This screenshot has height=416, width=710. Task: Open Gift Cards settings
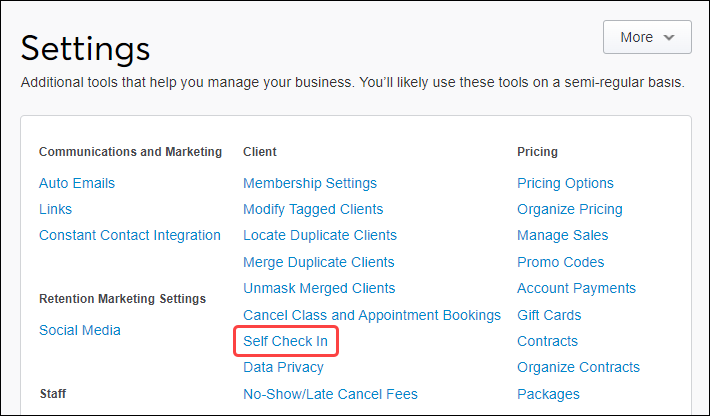pyautogui.click(x=549, y=315)
